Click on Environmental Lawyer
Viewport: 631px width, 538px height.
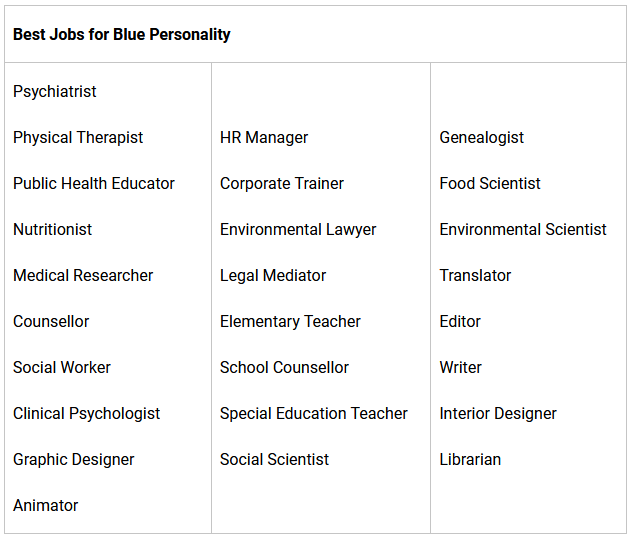coord(298,229)
